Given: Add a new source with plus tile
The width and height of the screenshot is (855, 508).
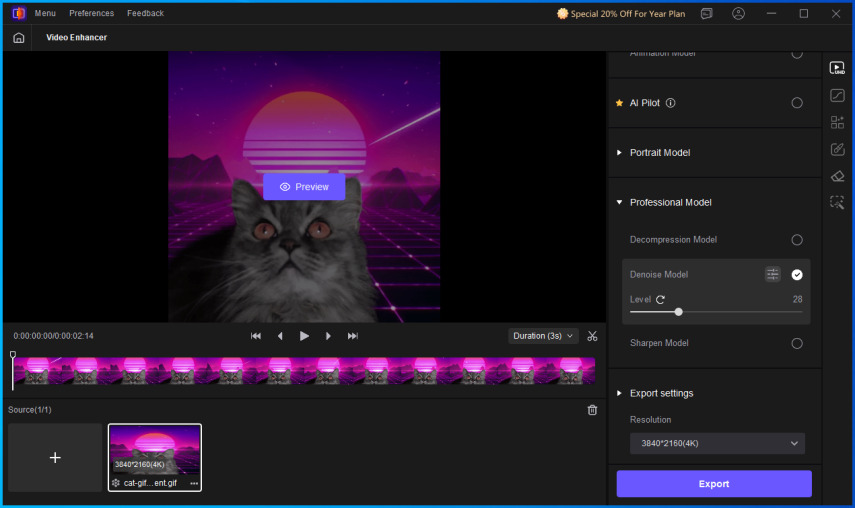Looking at the screenshot, I should (x=55, y=458).
